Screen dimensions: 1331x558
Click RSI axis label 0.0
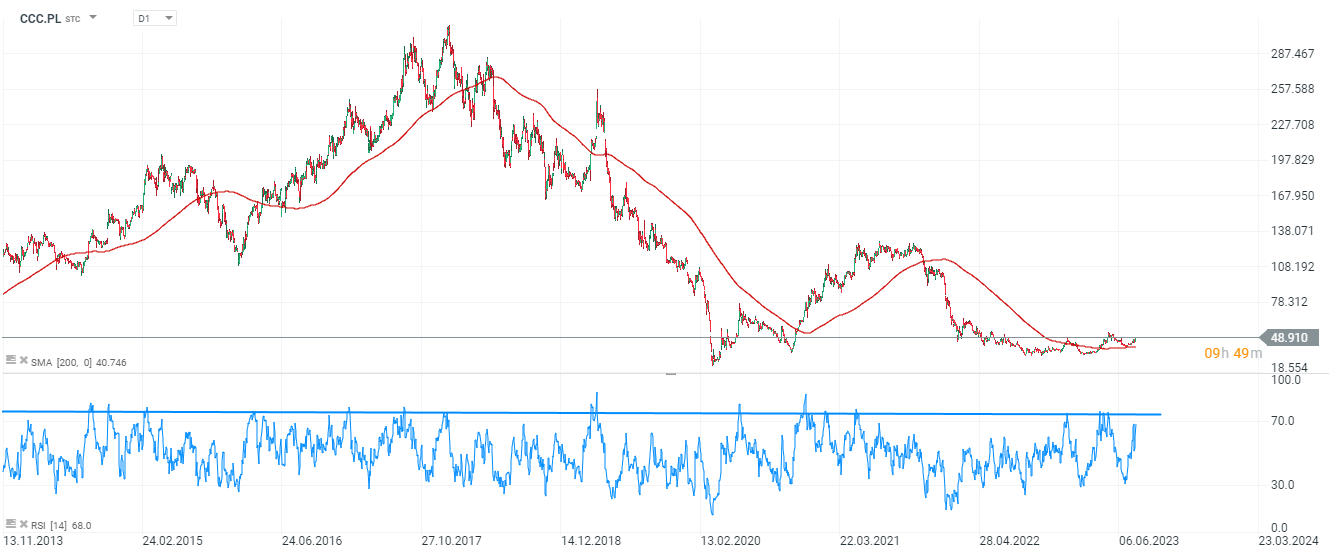pos(1279,528)
